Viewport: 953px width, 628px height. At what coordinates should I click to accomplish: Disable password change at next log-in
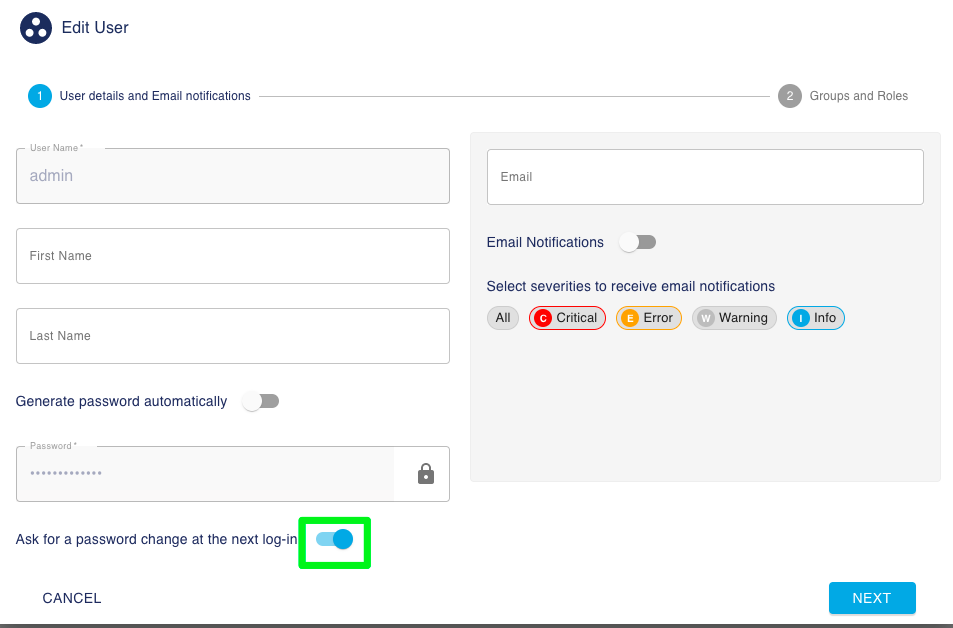(x=334, y=540)
